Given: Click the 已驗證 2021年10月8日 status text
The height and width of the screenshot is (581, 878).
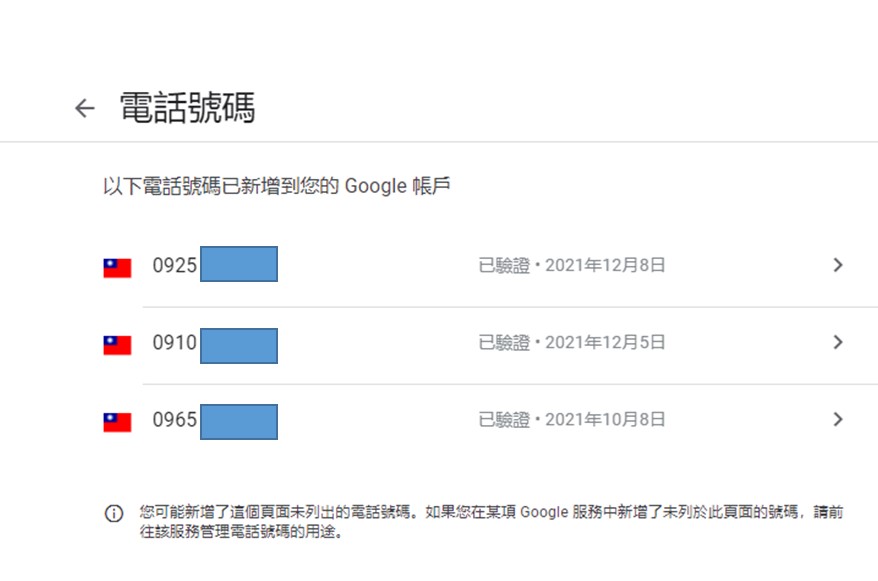Looking at the screenshot, I should click(572, 419).
